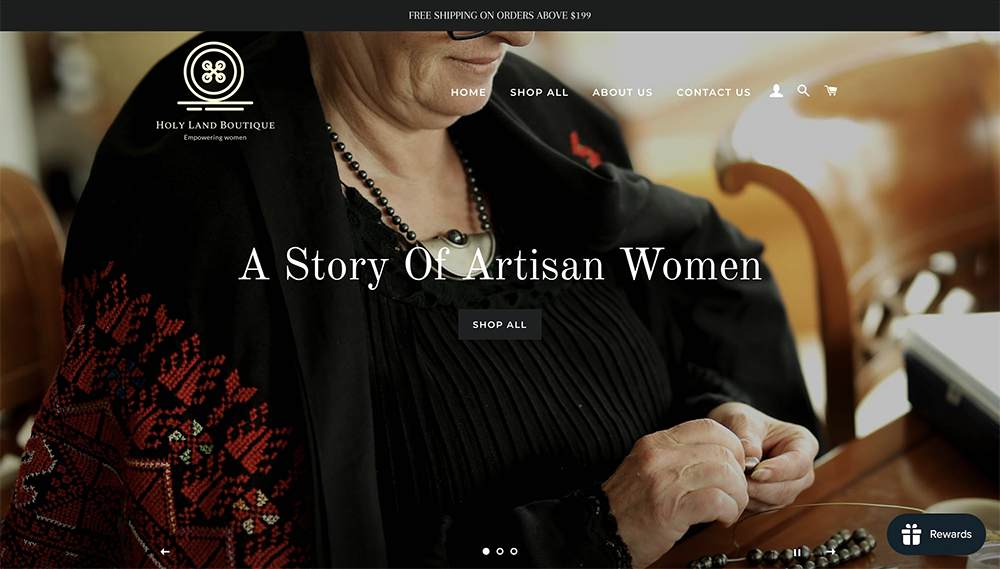This screenshot has height=569, width=1000.
Task: Advance to next slide with right arrow
Action: (x=830, y=551)
